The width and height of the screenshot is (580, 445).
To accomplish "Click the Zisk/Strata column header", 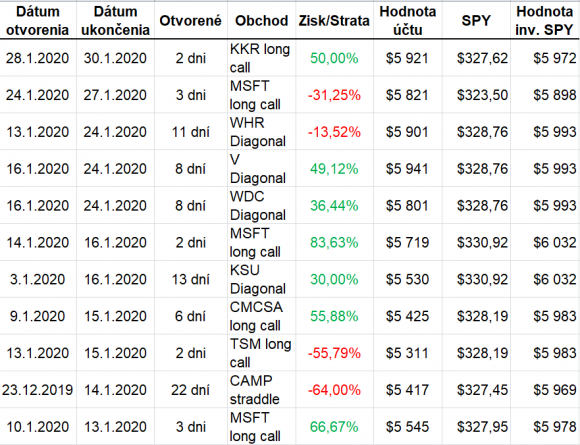I will (334, 20).
